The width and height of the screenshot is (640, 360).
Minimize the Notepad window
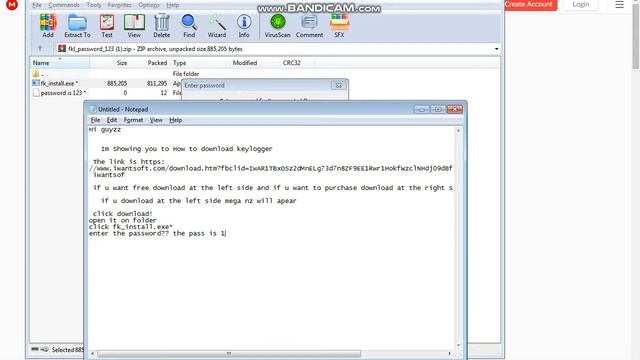[422, 109]
